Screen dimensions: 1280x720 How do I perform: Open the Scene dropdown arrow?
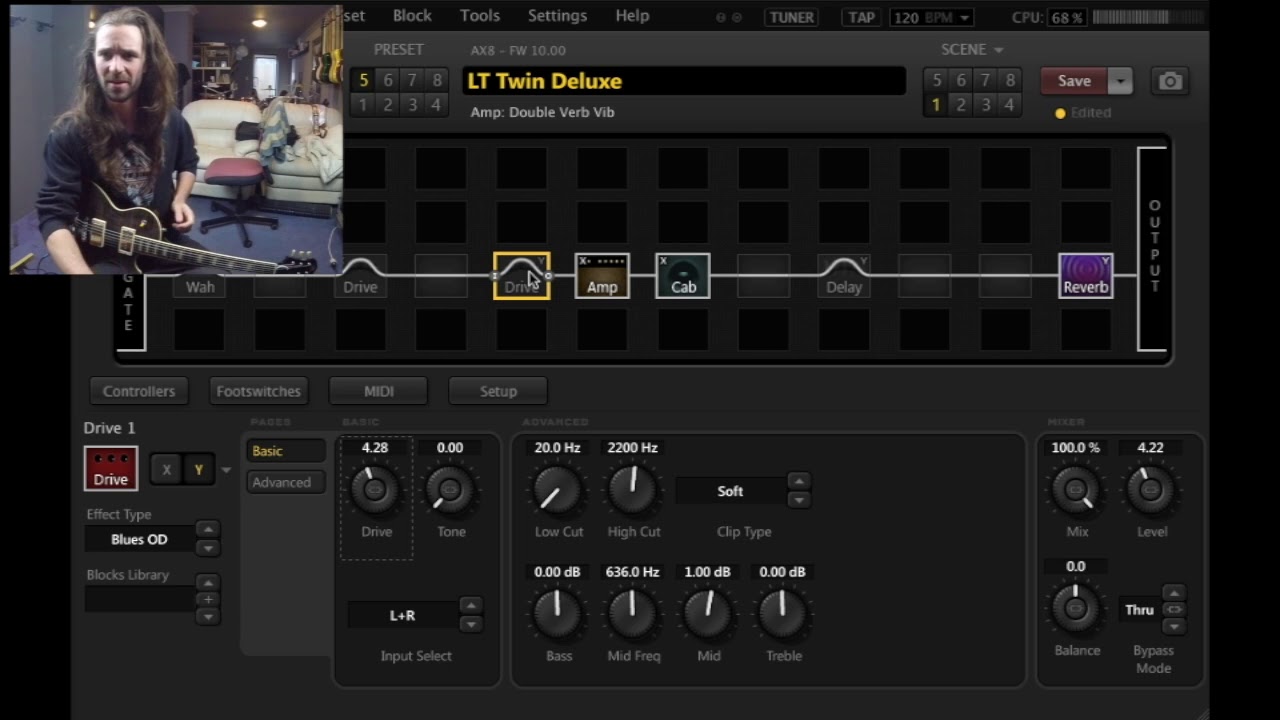tap(998, 50)
